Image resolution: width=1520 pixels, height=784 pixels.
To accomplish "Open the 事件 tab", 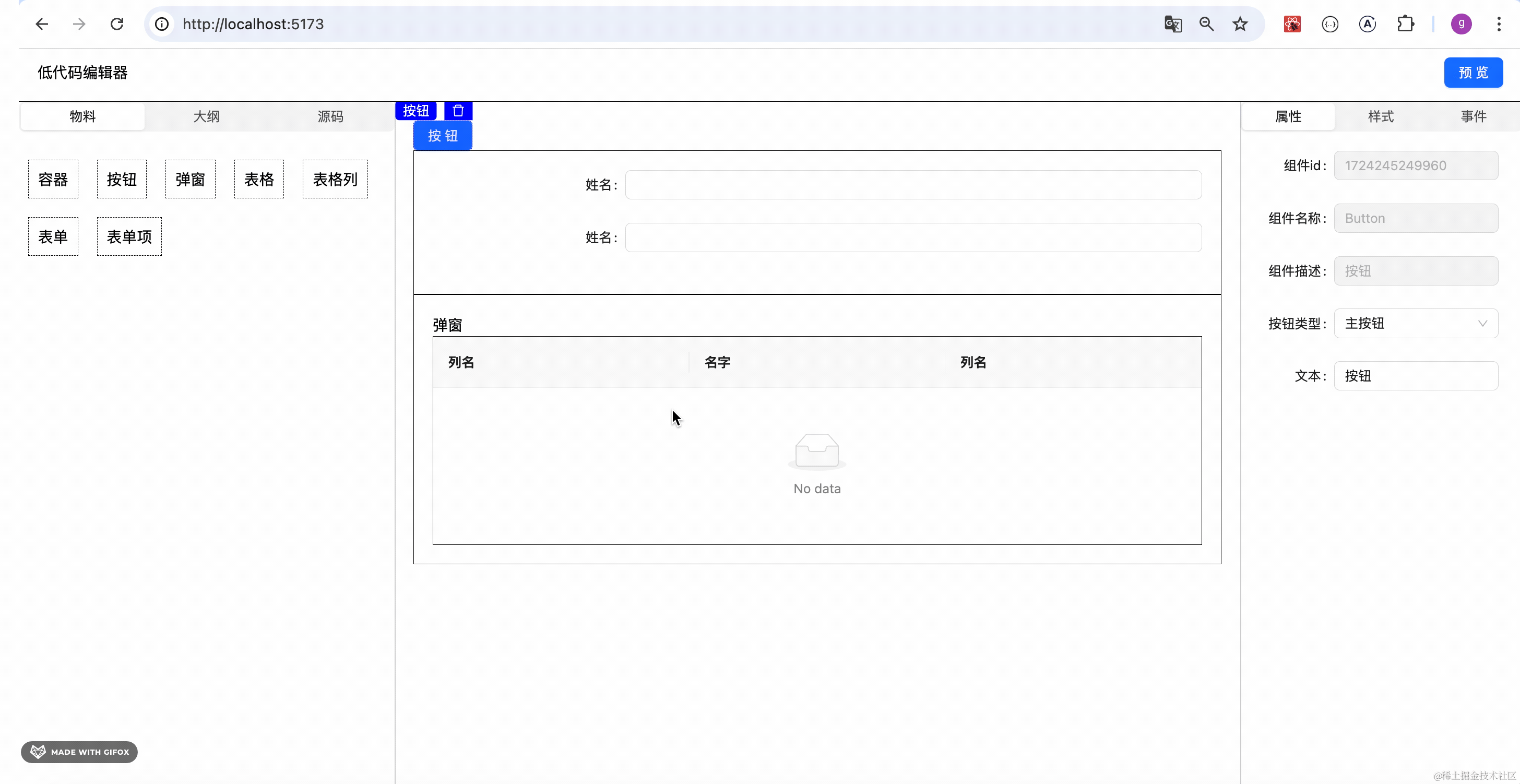I will [1474, 116].
